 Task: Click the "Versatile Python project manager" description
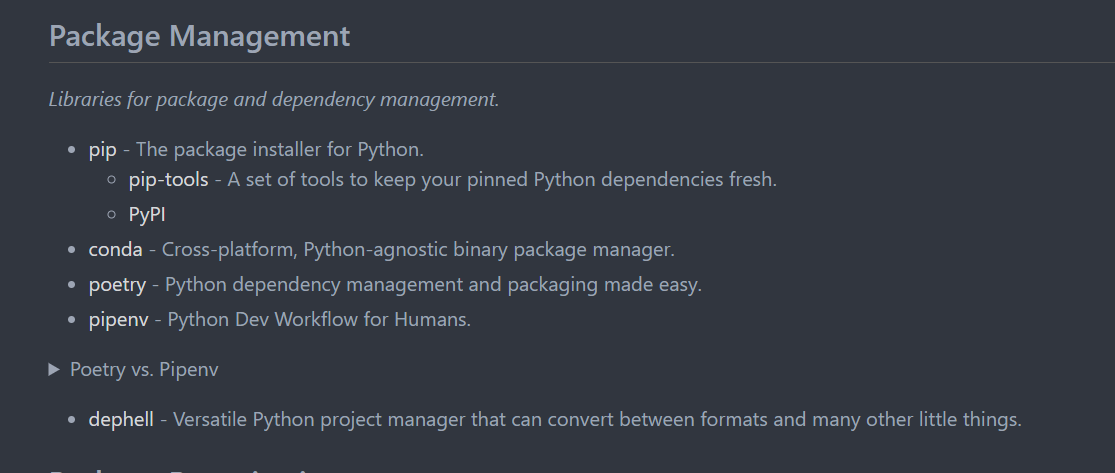point(597,420)
